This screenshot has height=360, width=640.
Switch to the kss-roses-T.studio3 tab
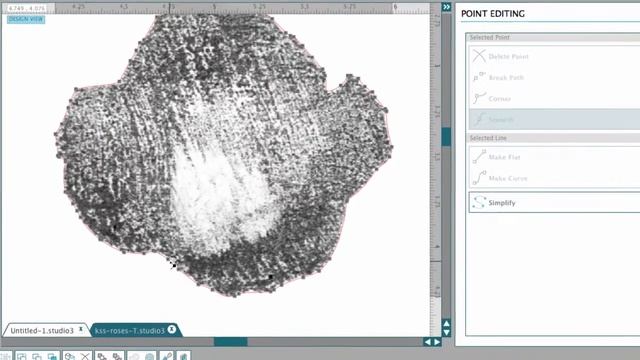(129, 330)
